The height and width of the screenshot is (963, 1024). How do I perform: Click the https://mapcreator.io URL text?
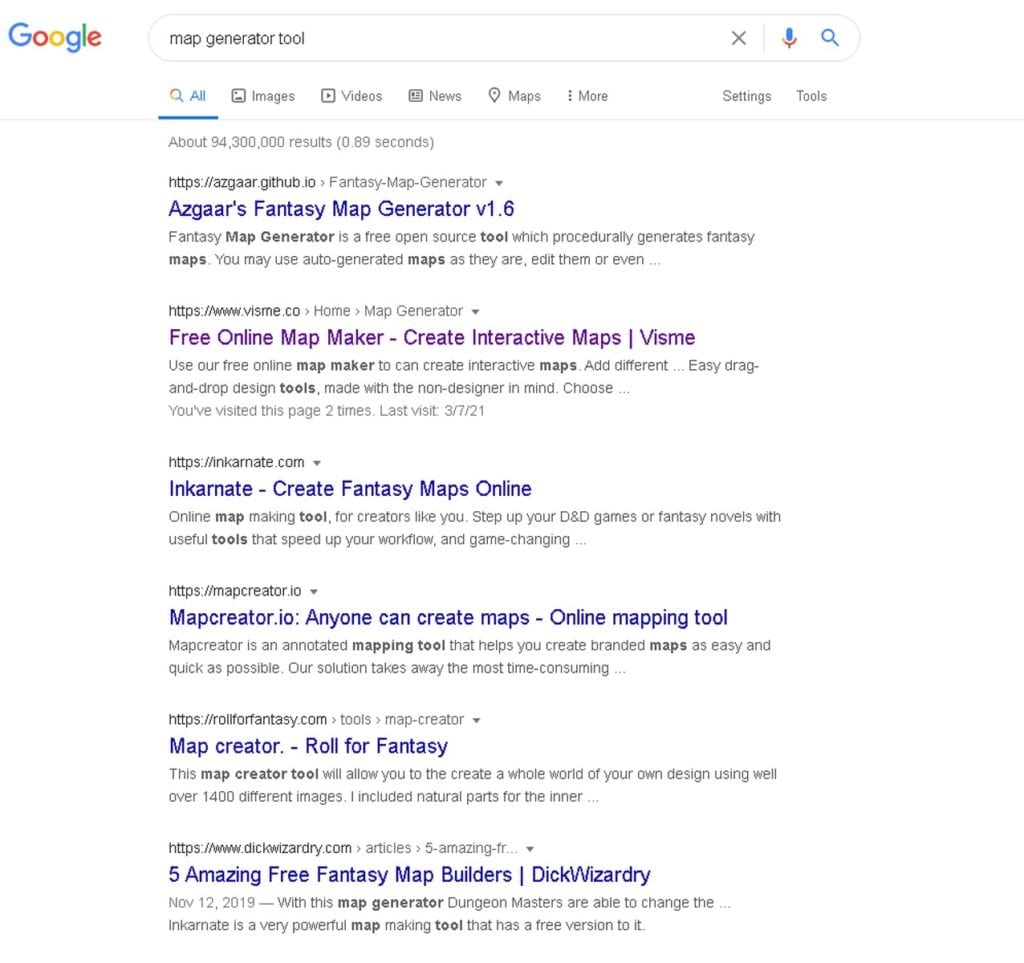[235, 591]
